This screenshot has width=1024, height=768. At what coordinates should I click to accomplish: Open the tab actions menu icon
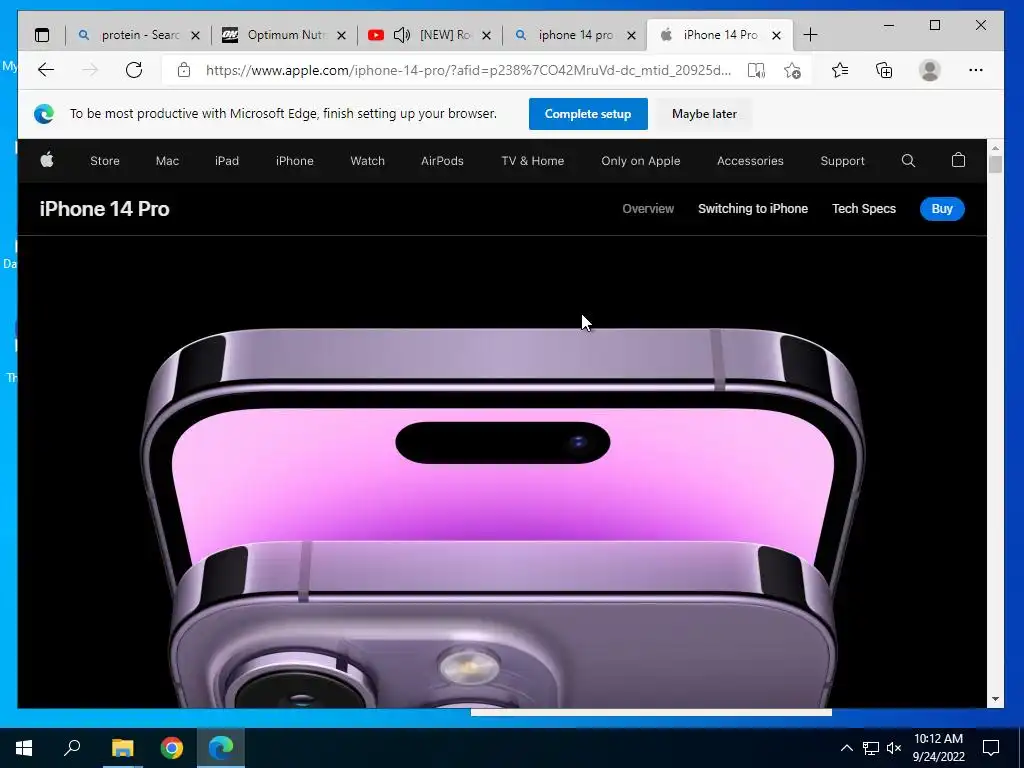pyautogui.click(x=42, y=35)
